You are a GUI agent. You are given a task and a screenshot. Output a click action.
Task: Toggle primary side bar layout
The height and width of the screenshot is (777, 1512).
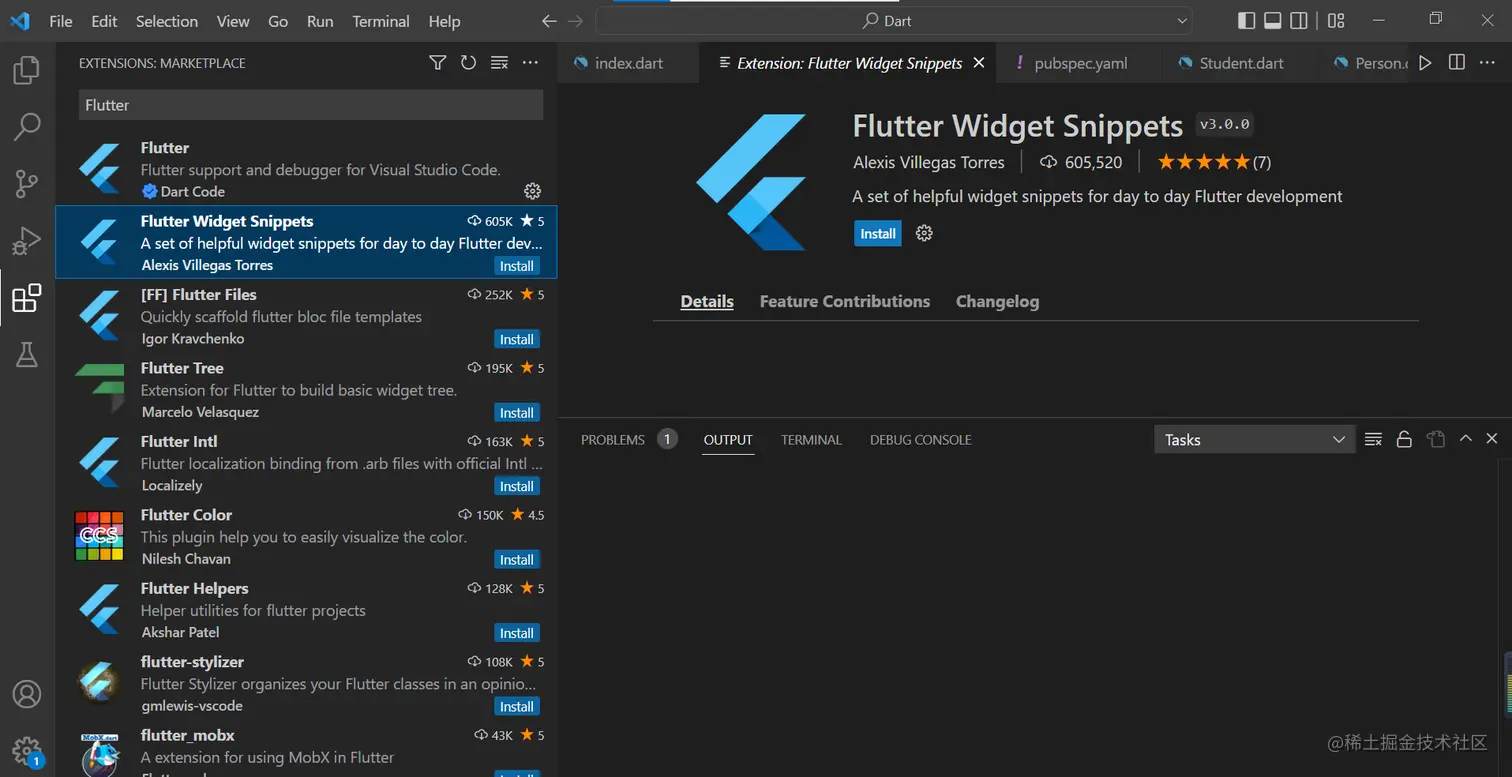coord(1246,21)
